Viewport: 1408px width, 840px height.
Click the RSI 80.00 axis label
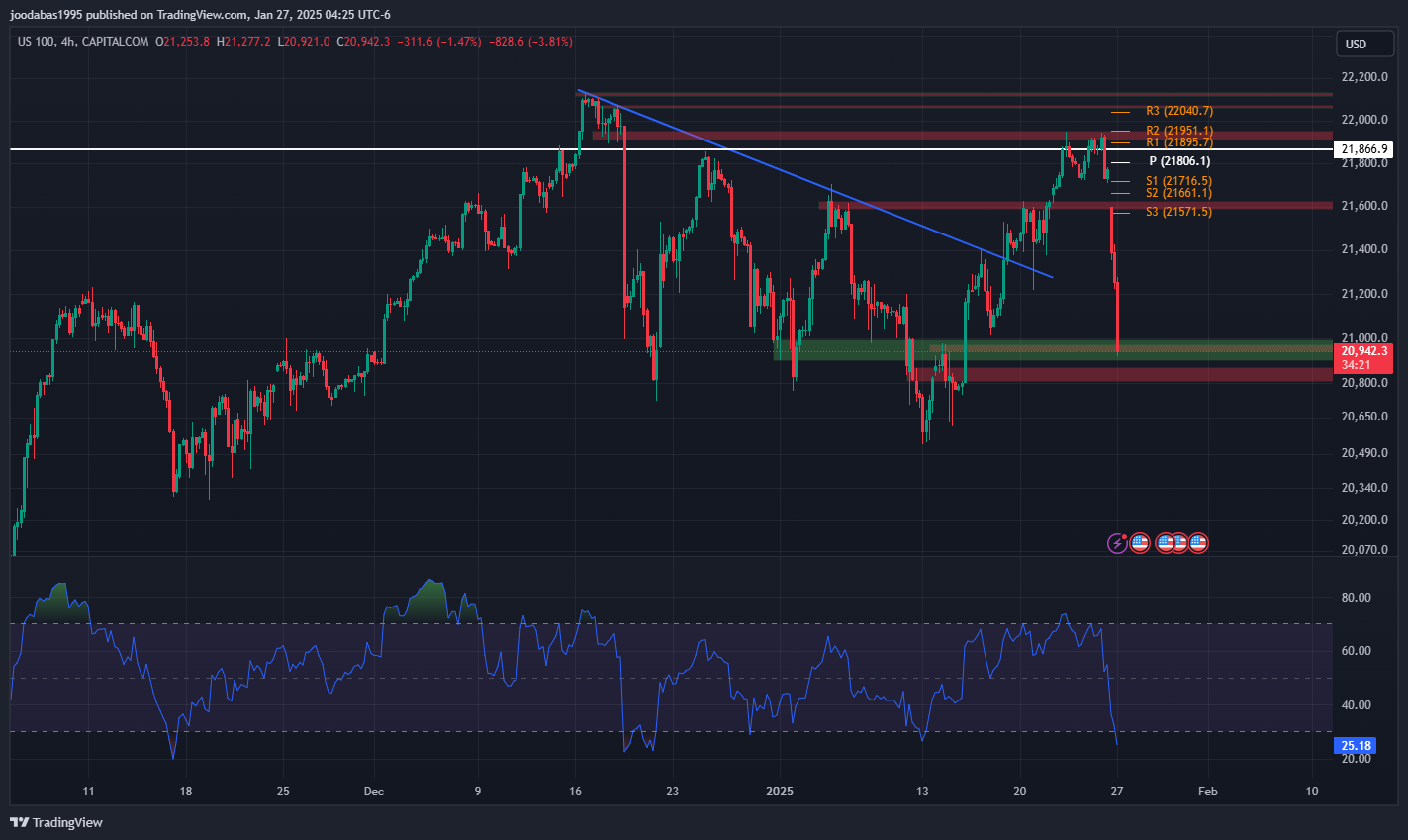[x=1357, y=598]
